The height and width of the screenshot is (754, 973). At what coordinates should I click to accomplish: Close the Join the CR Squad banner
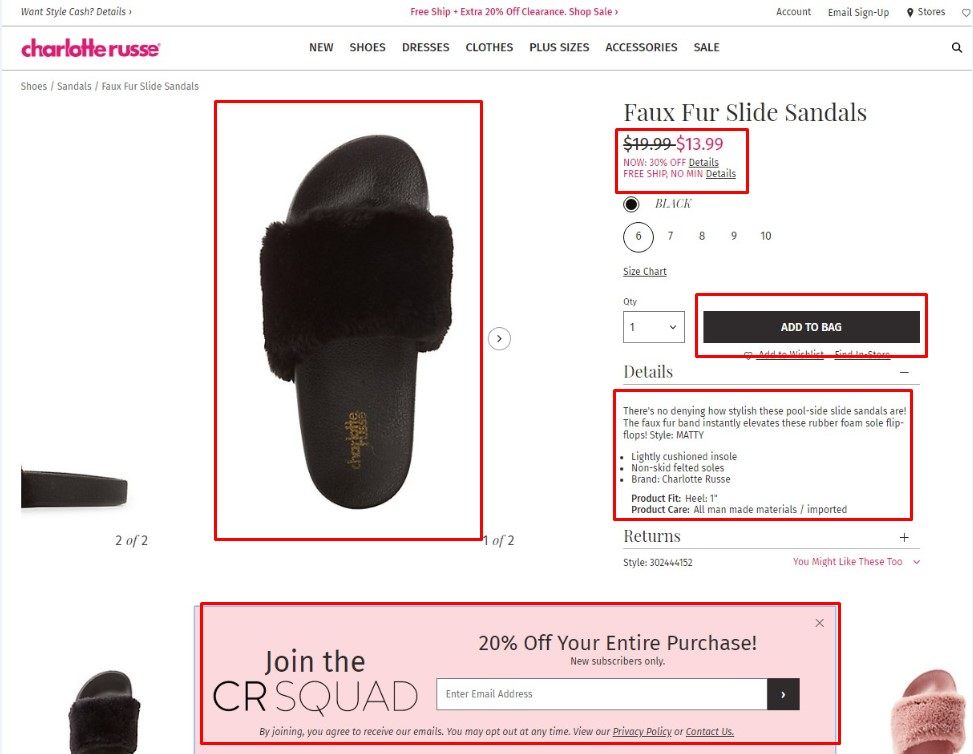click(819, 622)
